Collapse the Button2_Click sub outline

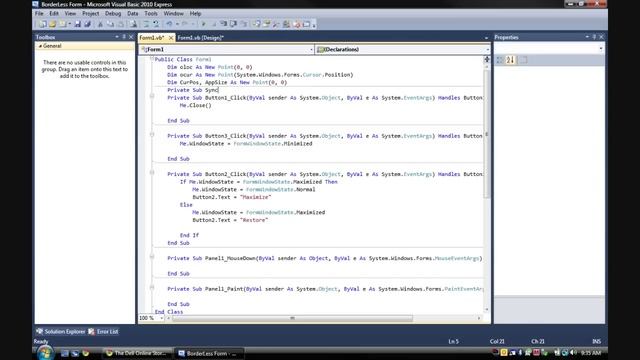pos(152,173)
